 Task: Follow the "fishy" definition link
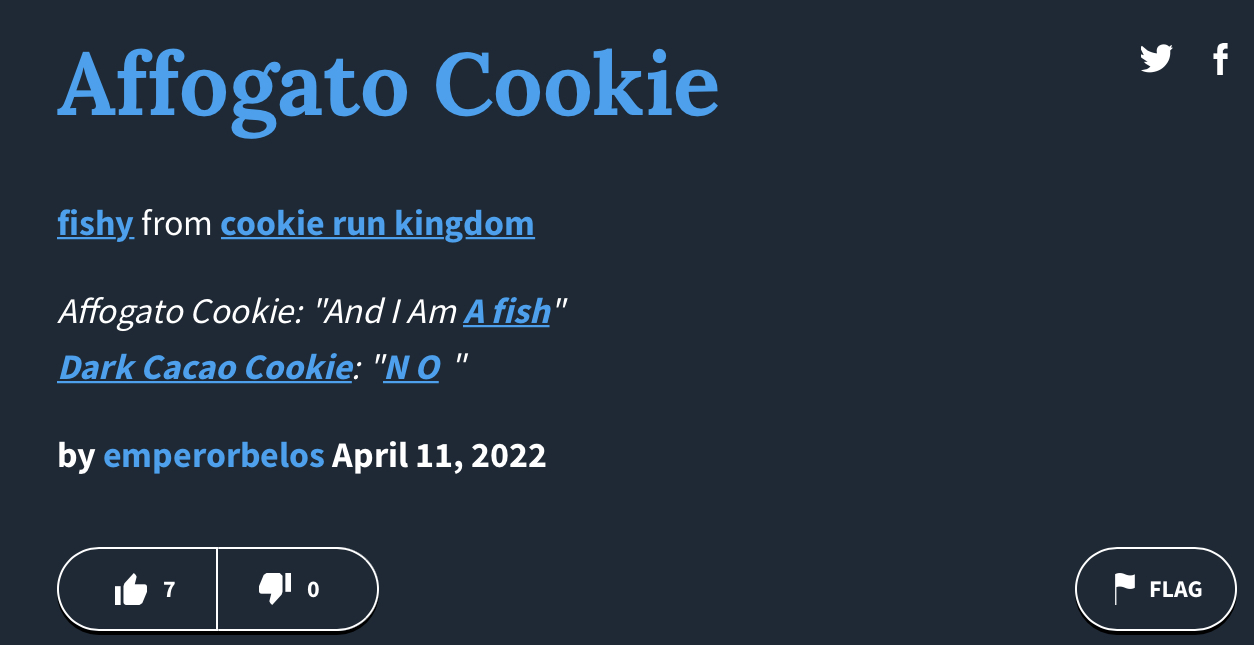click(95, 224)
